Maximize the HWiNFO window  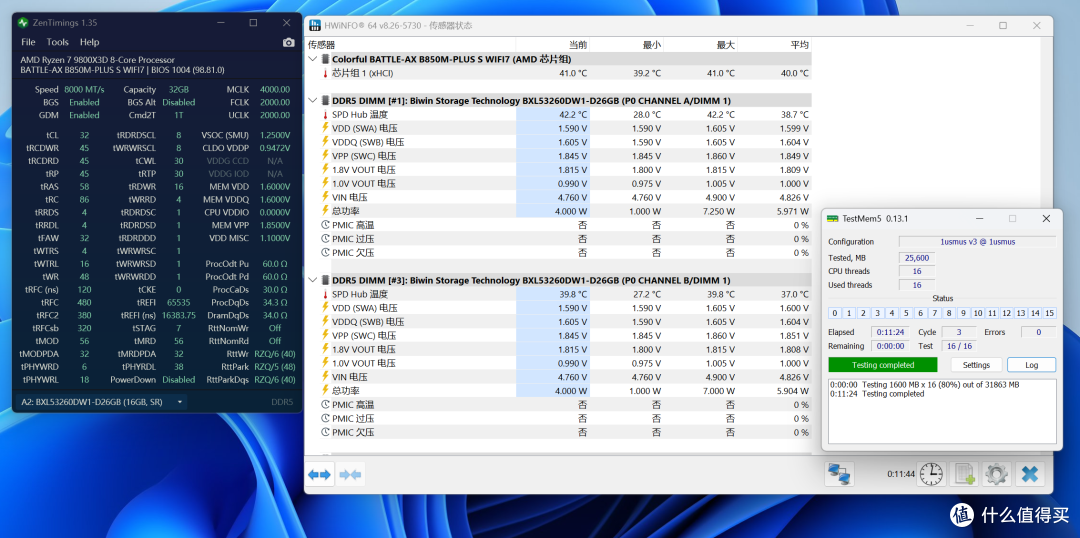pos(1003,25)
